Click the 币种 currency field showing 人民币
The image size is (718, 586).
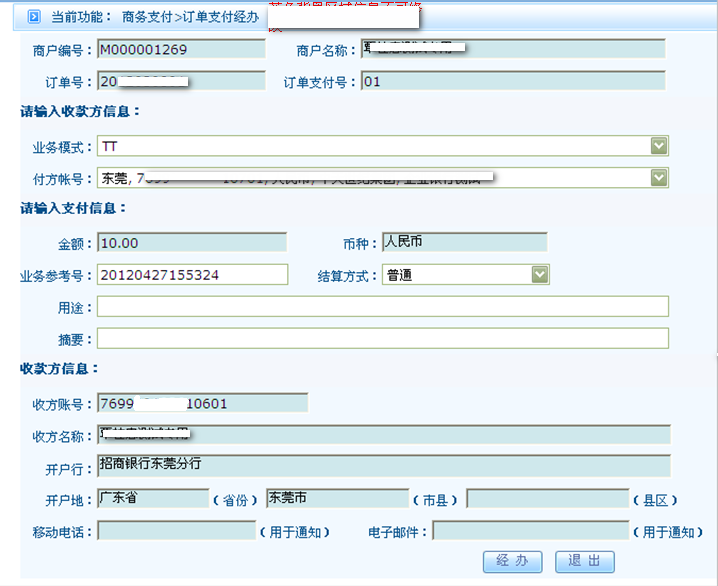click(464, 242)
